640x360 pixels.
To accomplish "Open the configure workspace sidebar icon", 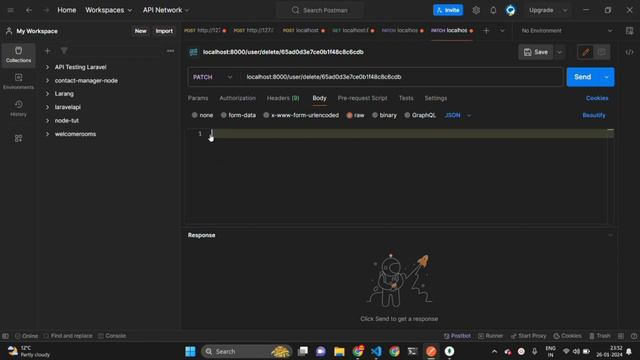I will (x=18, y=138).
